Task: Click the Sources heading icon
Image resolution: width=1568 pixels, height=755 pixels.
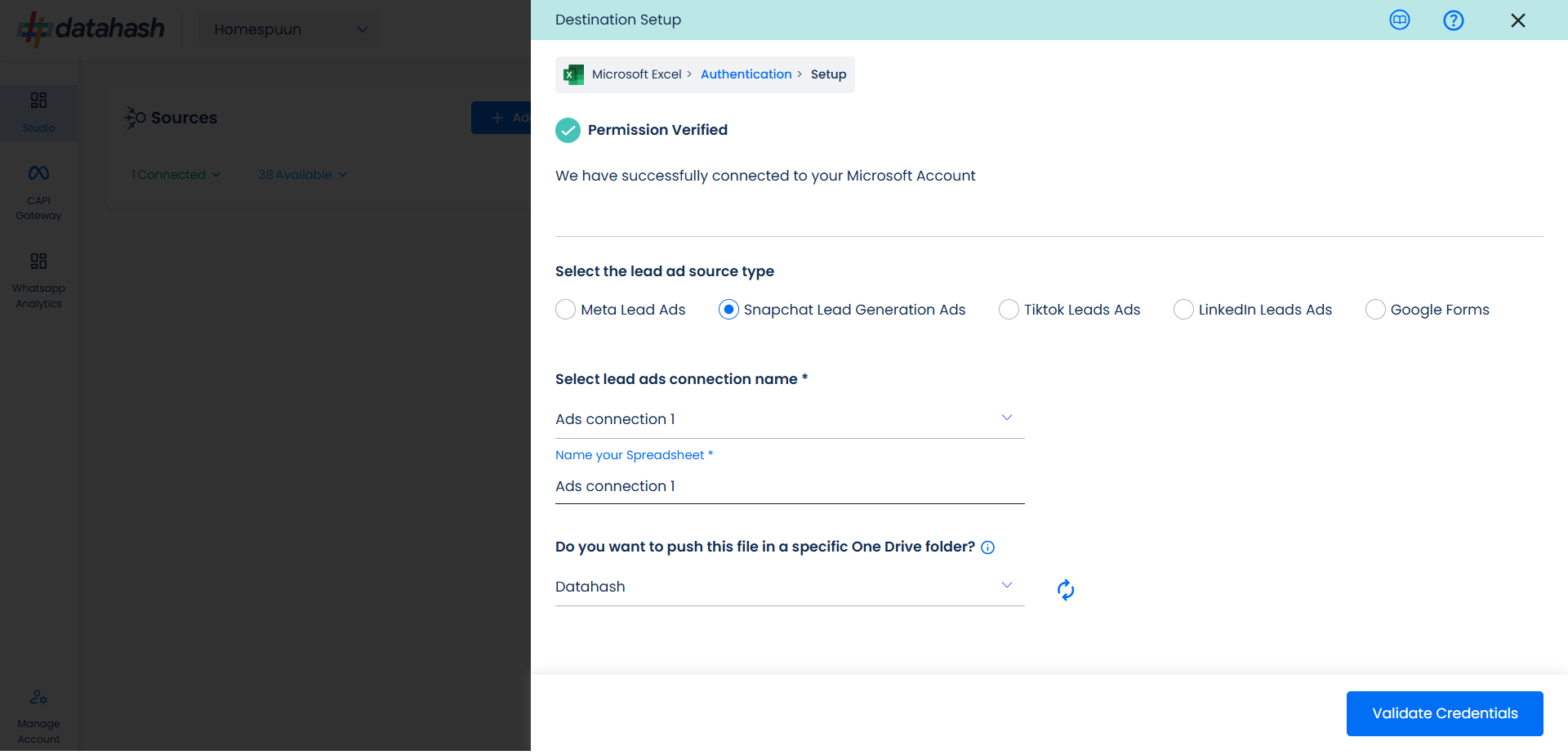Action: point(135,118)
